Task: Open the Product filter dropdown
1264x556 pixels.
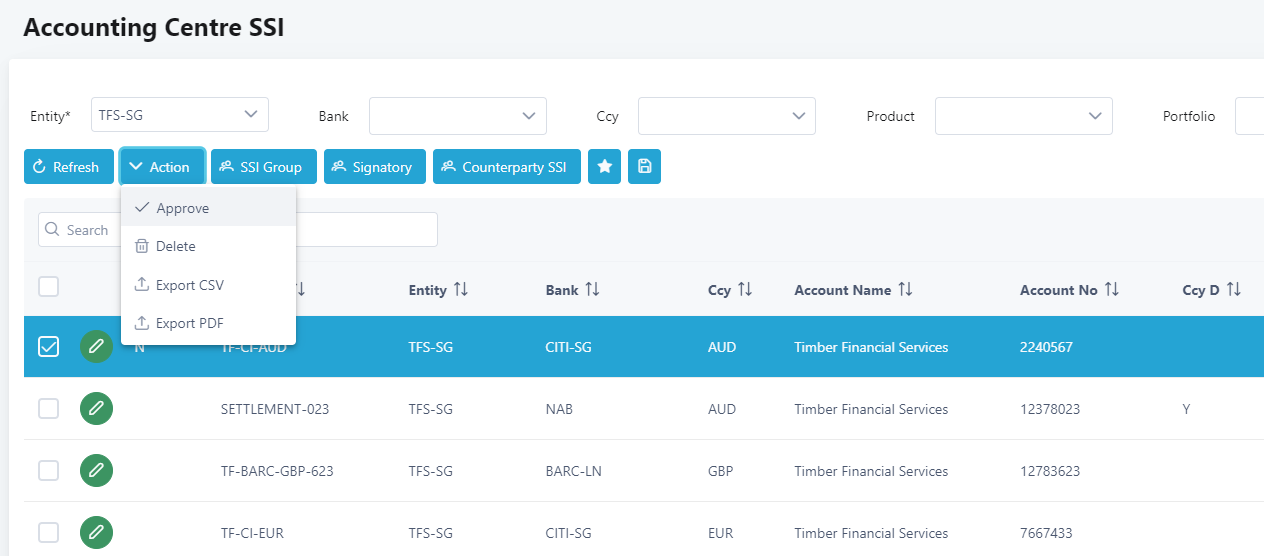Action: (x=1023, y=116)
